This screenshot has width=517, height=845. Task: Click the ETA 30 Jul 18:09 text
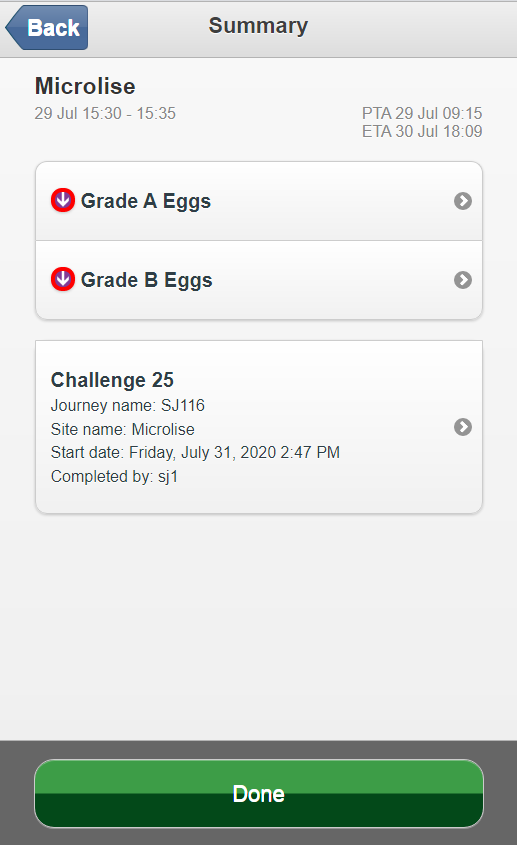[x=422, y=131]
